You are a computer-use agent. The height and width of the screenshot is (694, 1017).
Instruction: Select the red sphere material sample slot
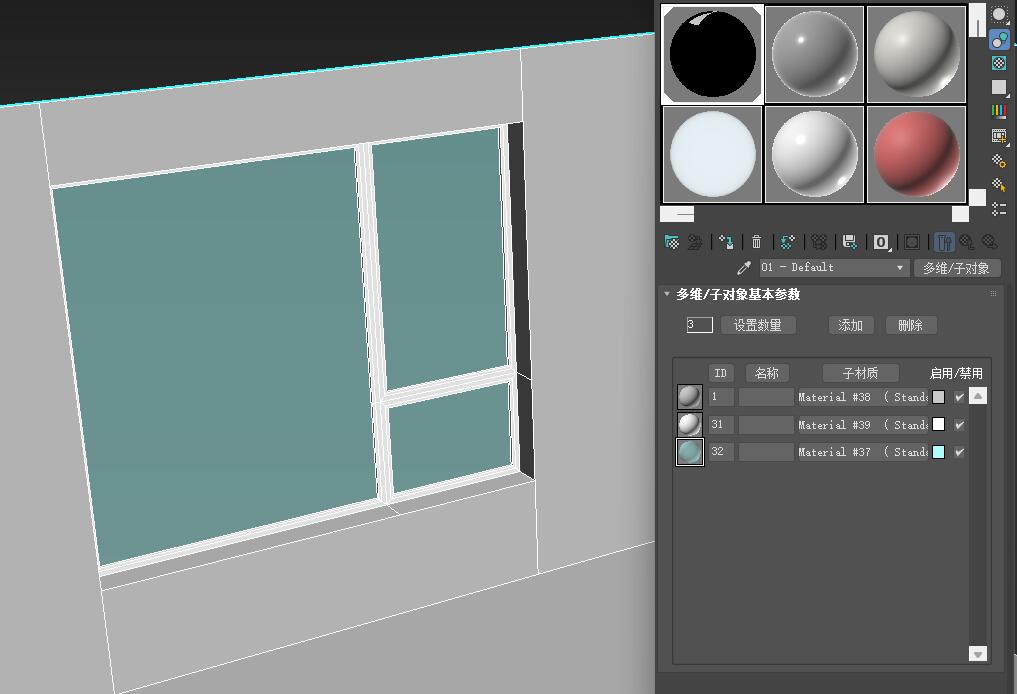(x=916, y=155)
